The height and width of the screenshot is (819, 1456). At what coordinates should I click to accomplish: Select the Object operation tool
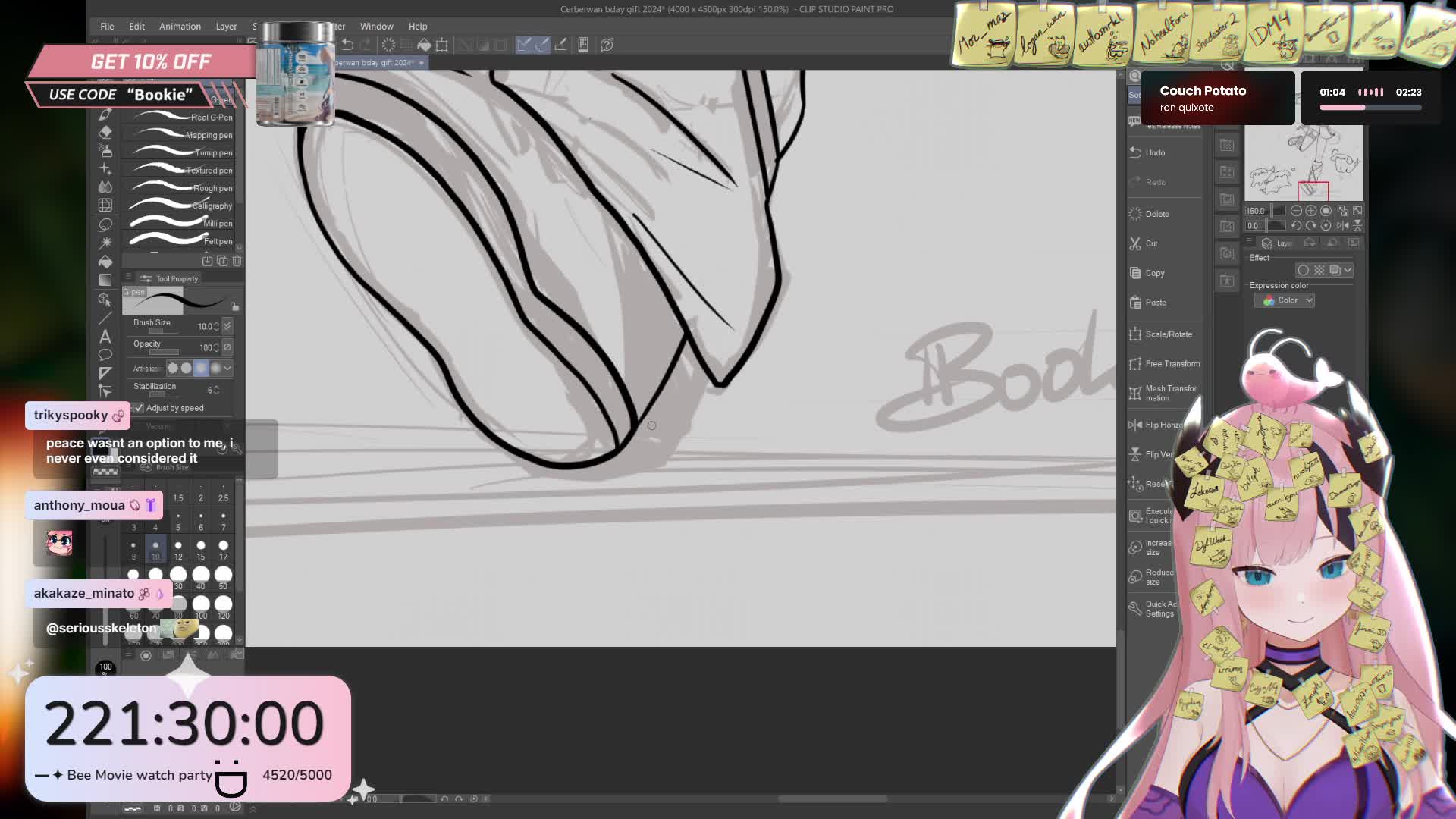click(x=105, y=300)
